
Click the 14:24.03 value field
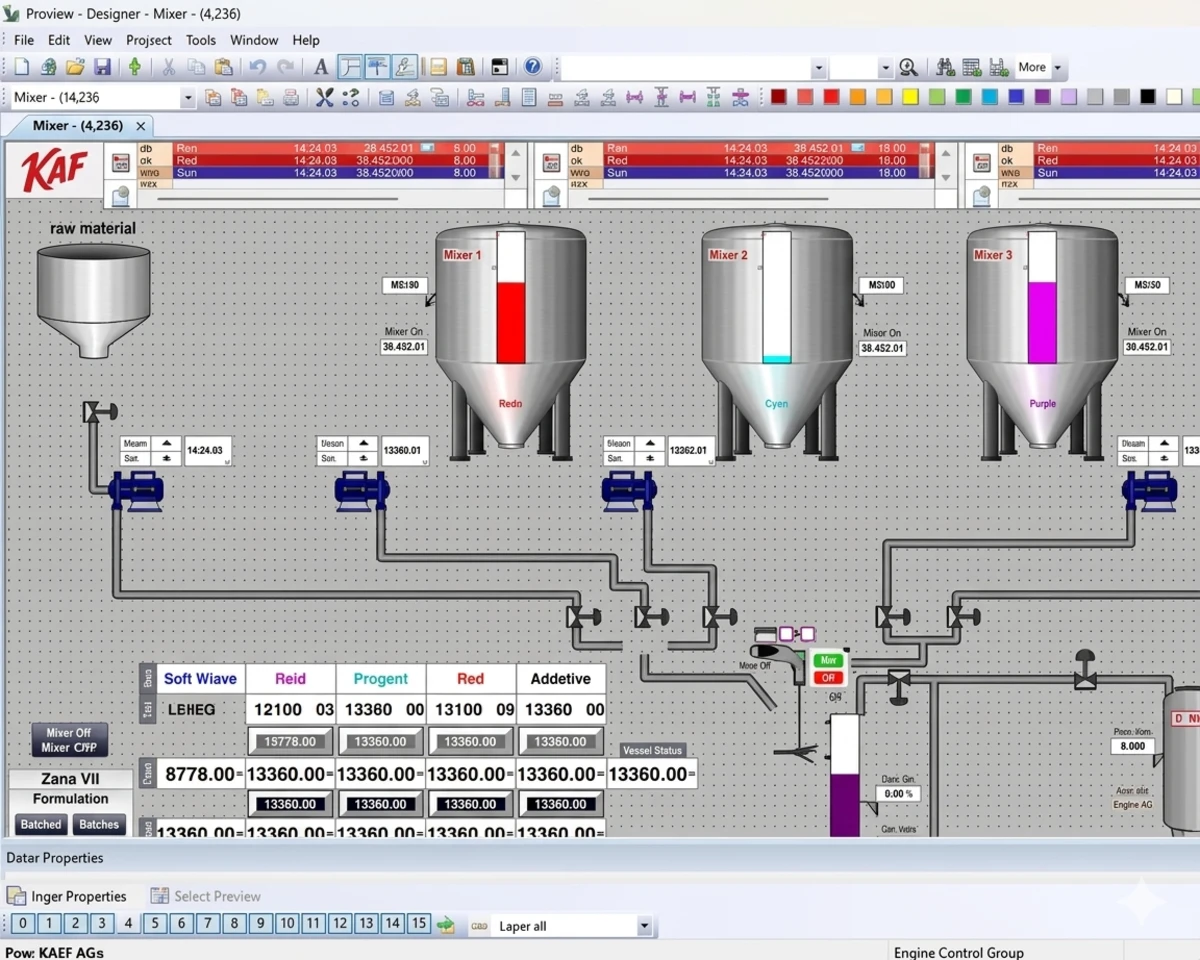point(207,451)
